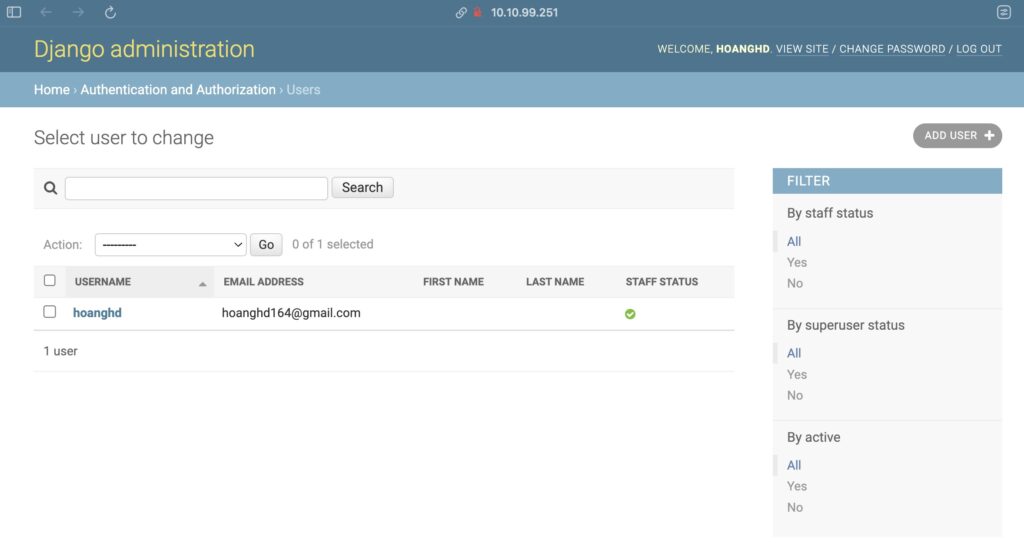This screenshot has height=543, width=1024.
Task: Tick the select-all users checkbox in header
Action: pyautogui.click(x=50, y=280)
